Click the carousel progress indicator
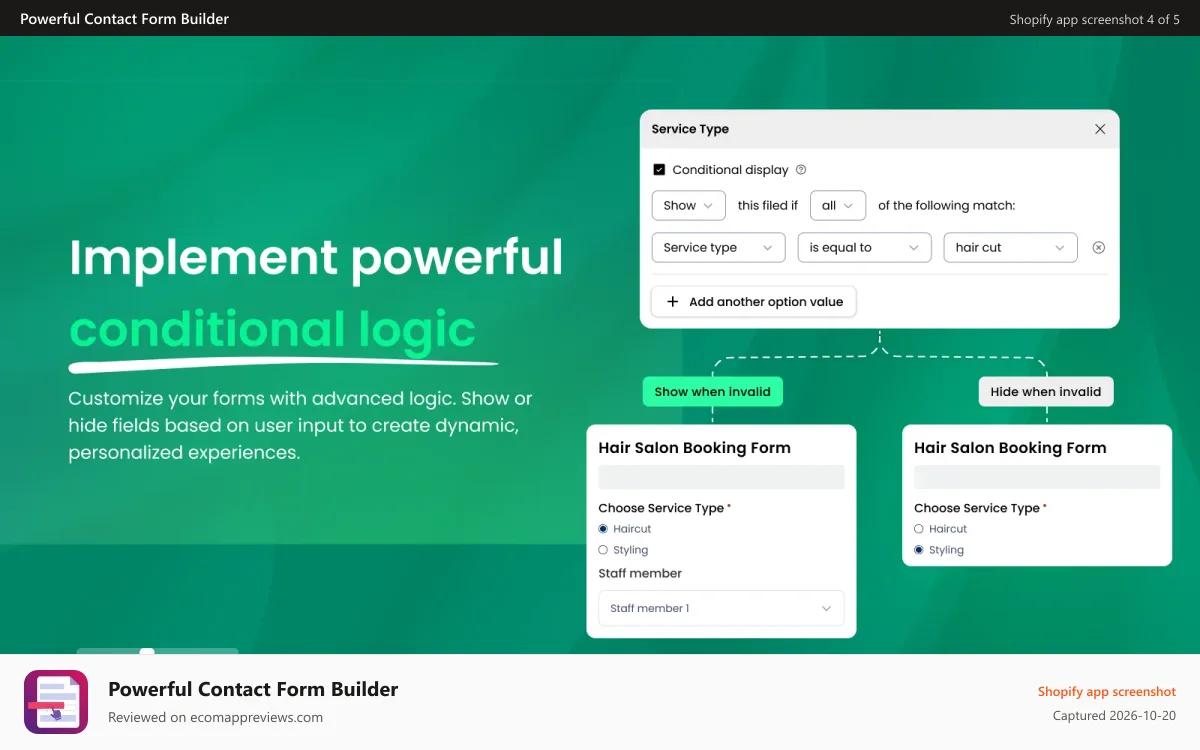 coord(157,651)
